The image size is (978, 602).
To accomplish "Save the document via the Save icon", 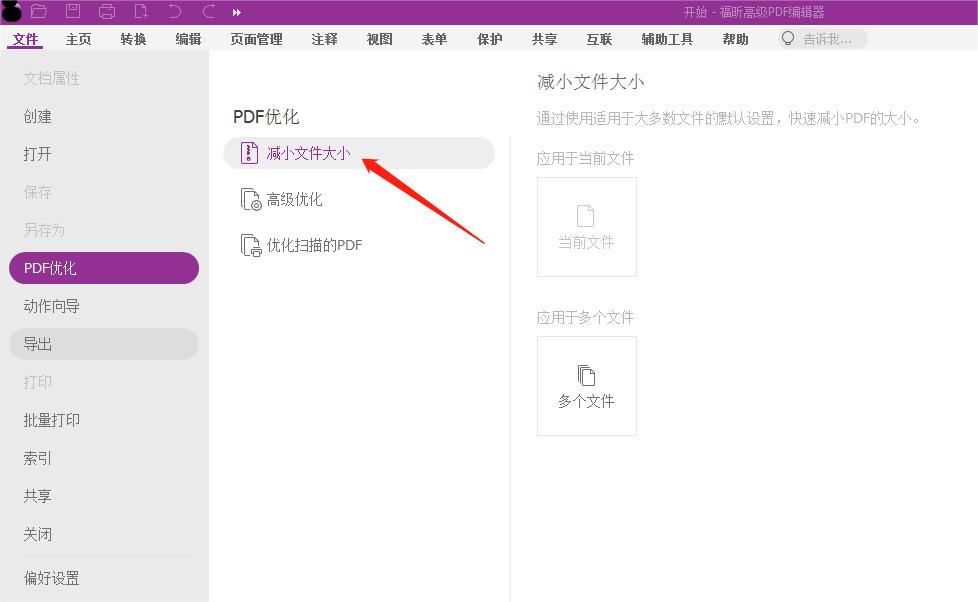I will point(71,11).
